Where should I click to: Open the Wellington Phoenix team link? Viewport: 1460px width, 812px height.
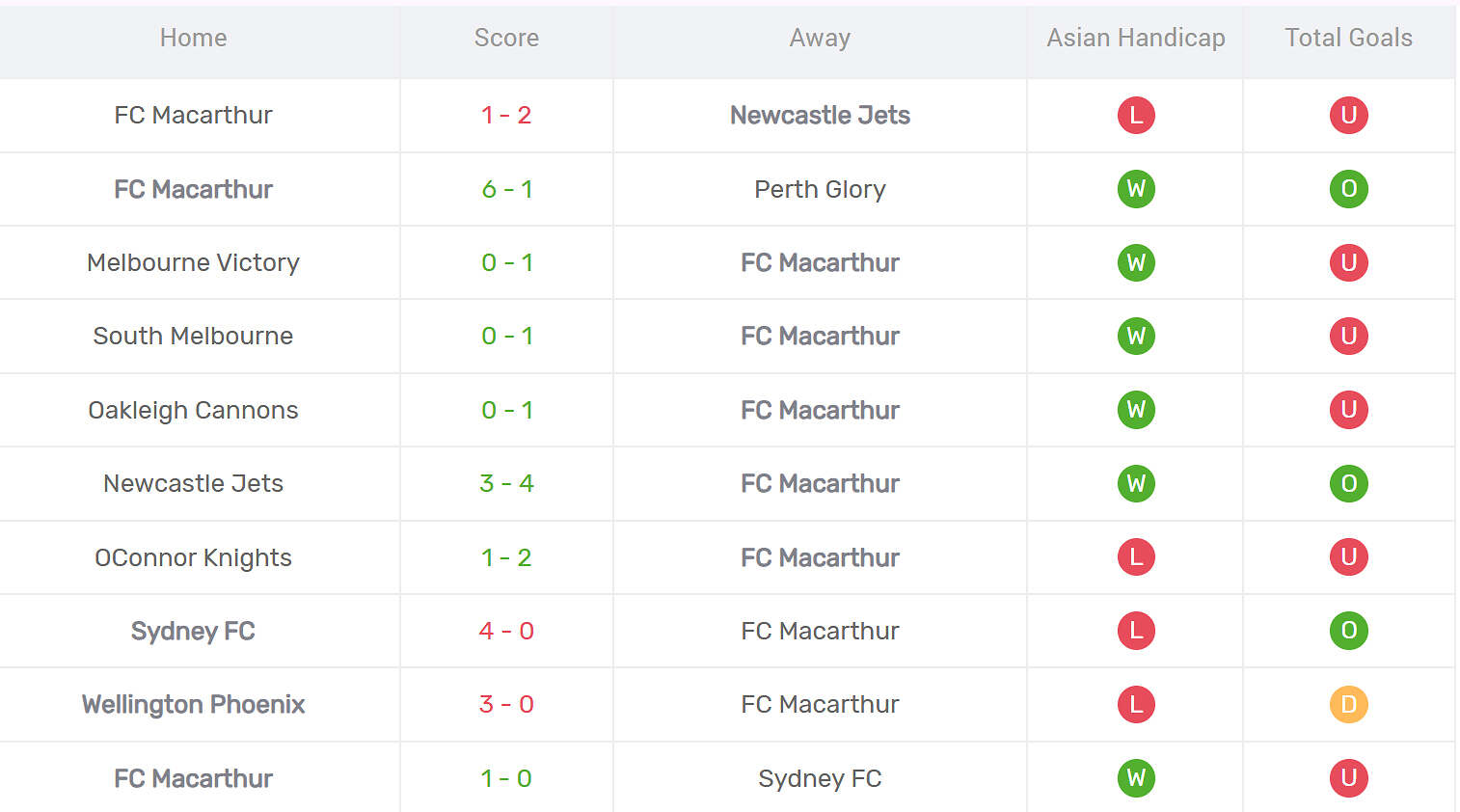tap(193, 705)
